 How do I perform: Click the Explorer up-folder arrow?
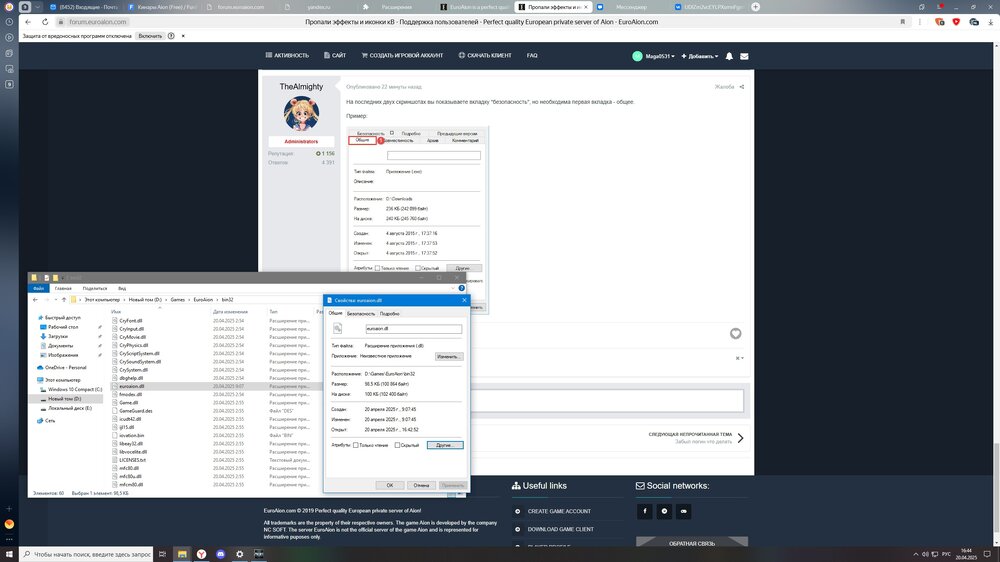pos(62,299)
